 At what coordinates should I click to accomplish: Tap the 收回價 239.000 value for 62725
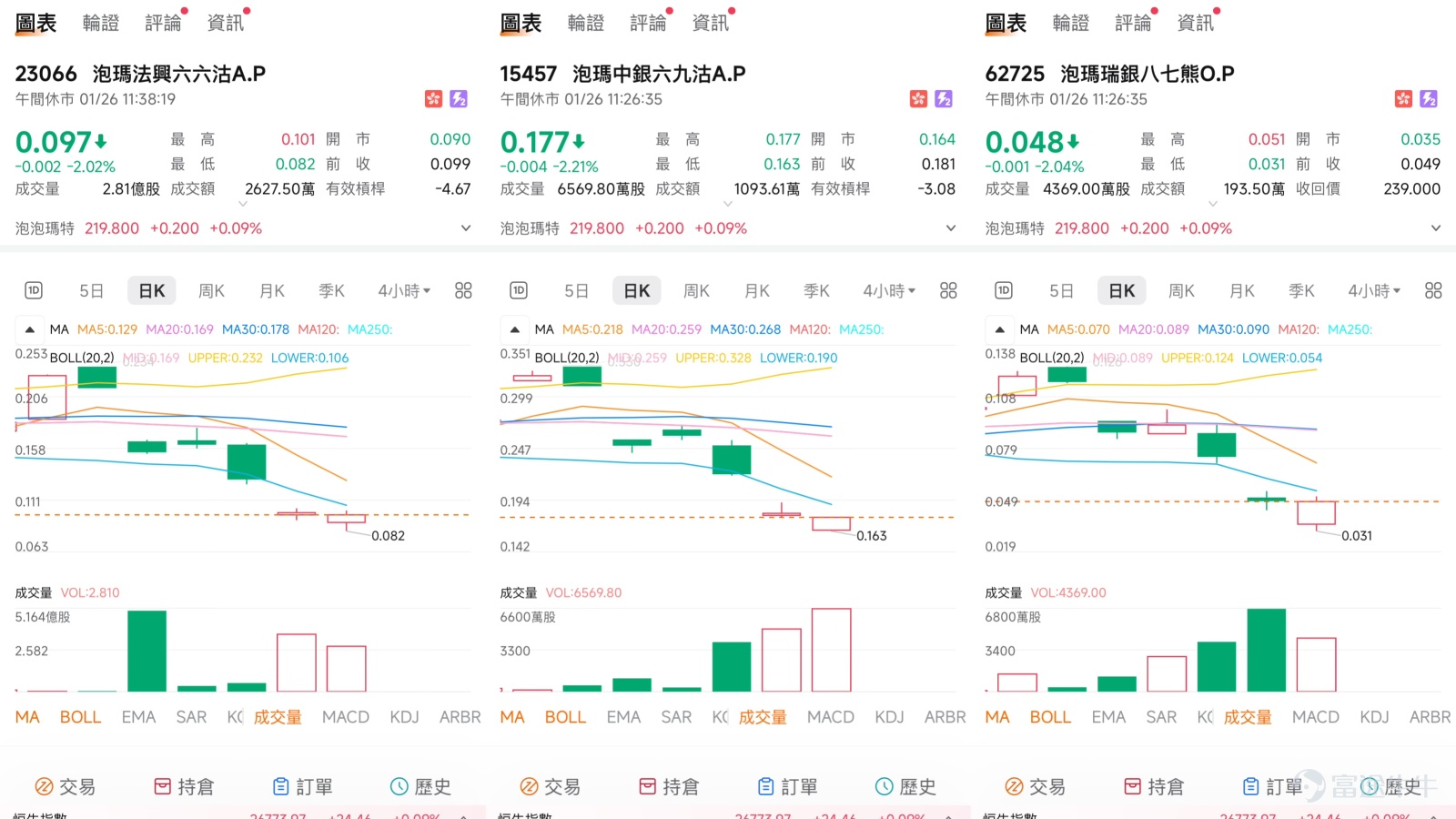click(1412, 188)
